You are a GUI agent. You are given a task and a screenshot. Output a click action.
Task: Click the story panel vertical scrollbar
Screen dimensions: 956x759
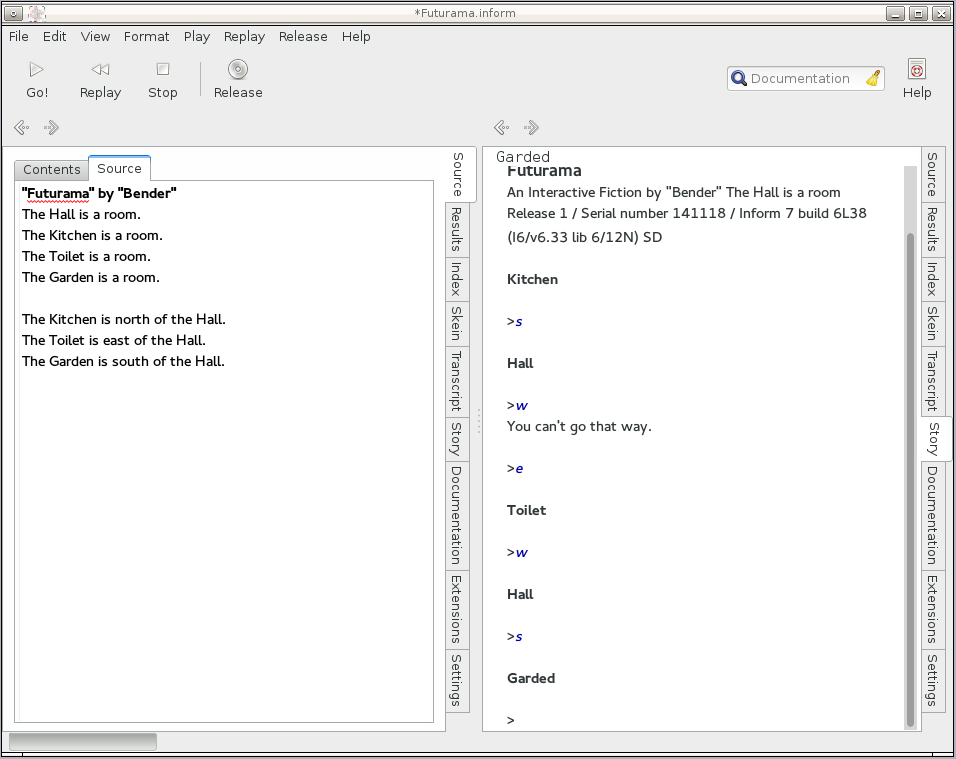910,478
